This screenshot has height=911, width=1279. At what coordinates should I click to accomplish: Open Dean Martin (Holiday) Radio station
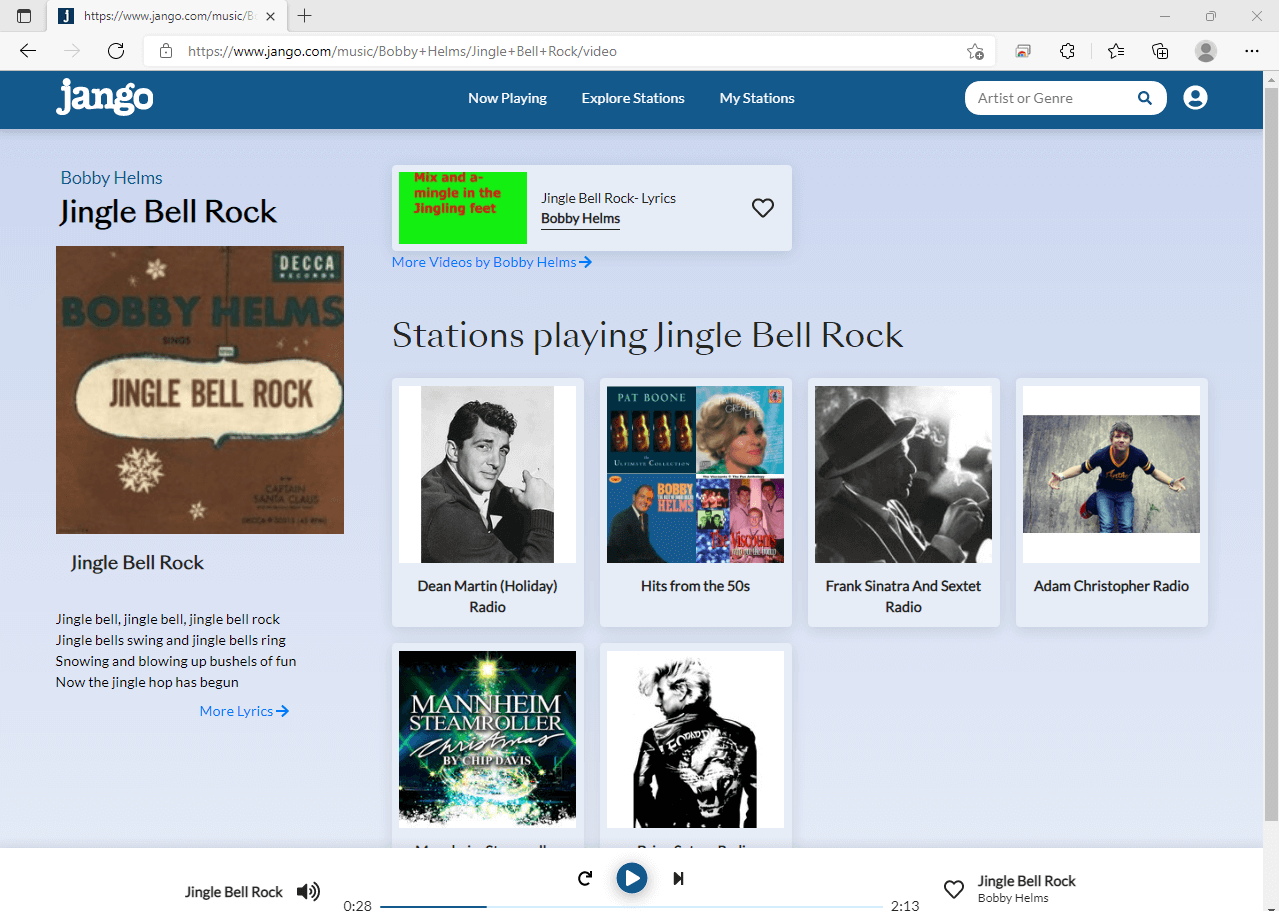click(x=488, y=502)
